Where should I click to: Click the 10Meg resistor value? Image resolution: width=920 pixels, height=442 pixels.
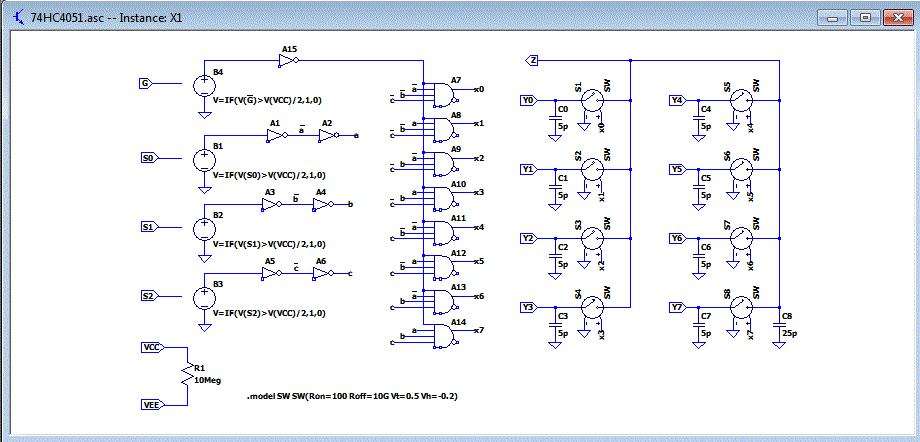pyautogui.click(x=207, y=380)
